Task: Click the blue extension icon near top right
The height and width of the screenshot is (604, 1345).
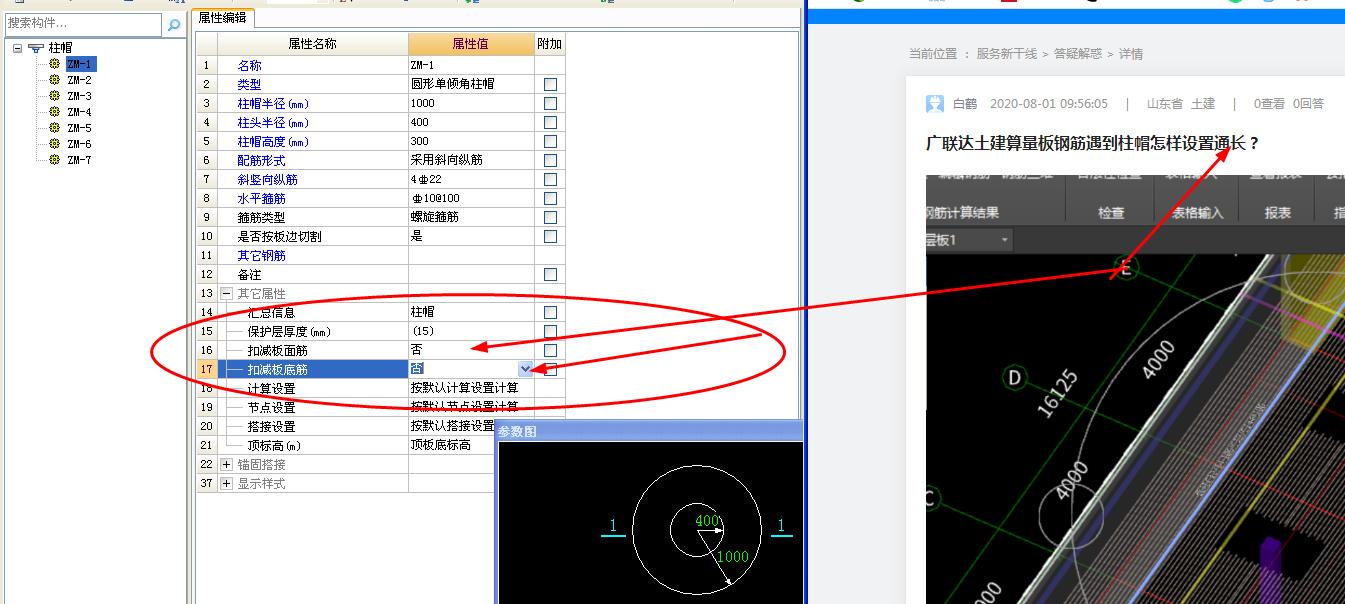Action: point(1270,3)
